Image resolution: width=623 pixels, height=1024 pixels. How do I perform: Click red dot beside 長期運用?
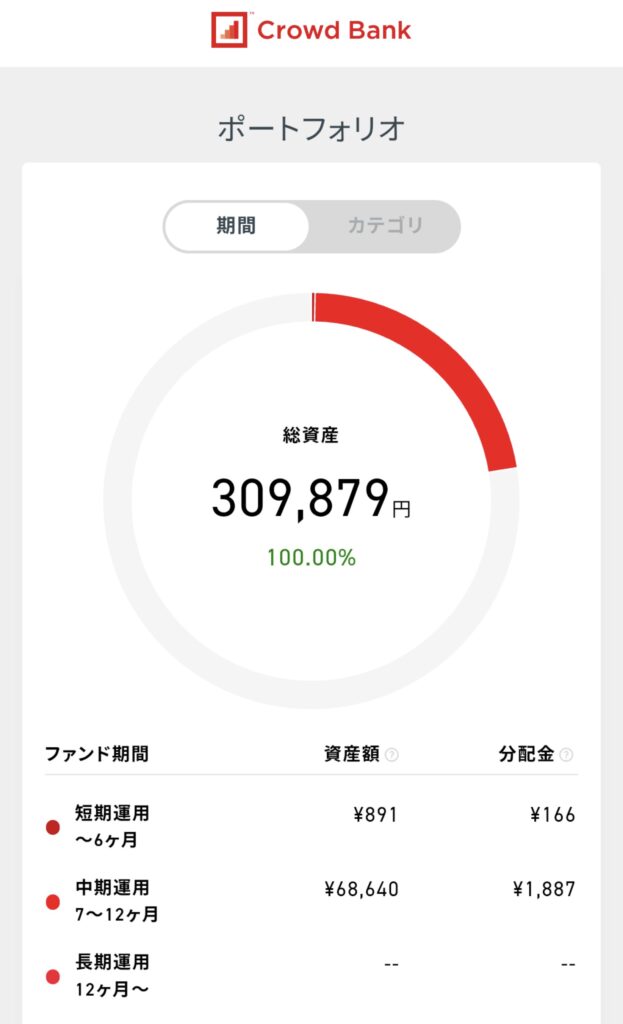[x=53, y=976]
